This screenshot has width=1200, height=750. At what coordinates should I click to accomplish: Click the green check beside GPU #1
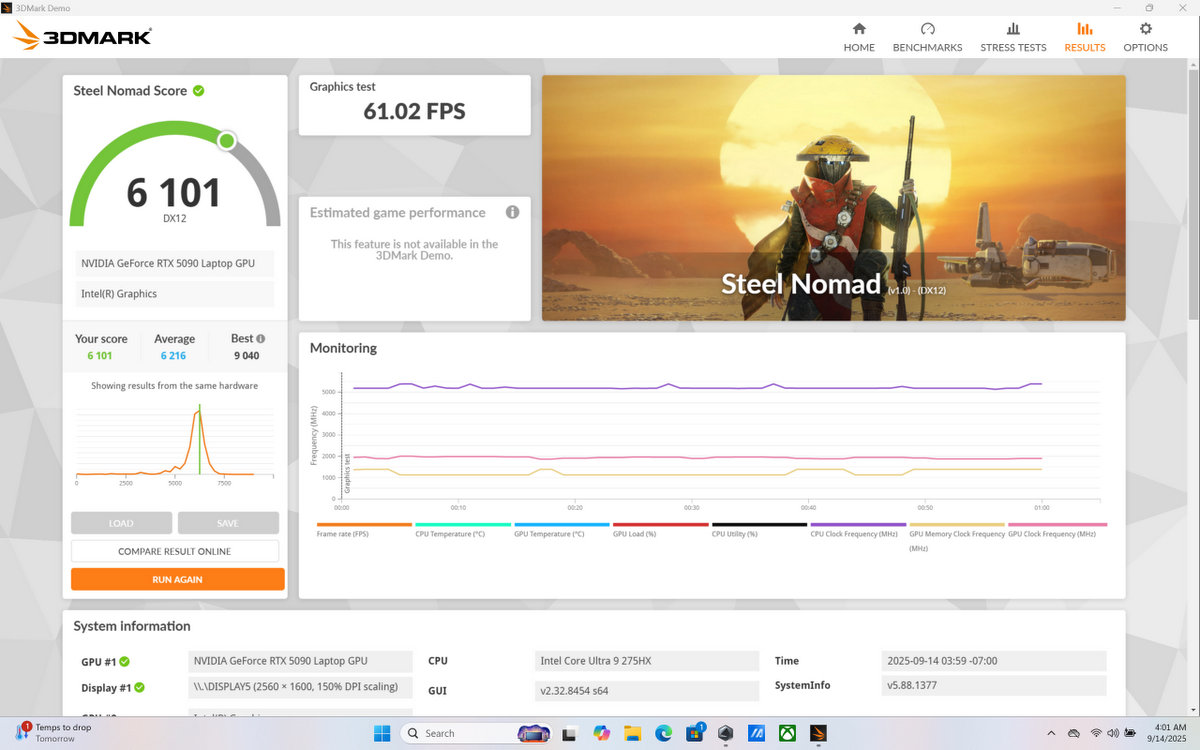tap(125, 662)
